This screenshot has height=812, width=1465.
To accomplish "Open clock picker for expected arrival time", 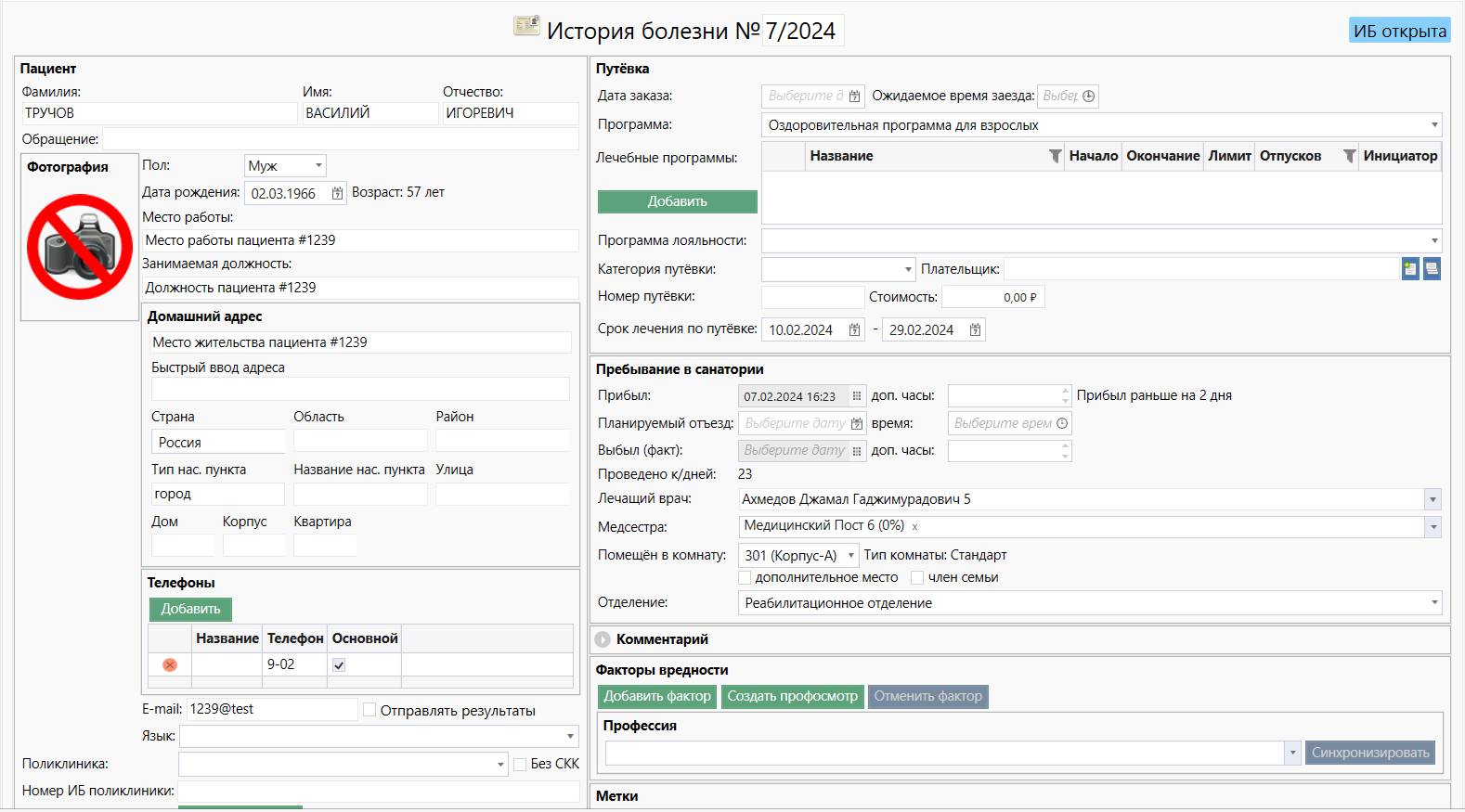I will tap(1088, 97).
